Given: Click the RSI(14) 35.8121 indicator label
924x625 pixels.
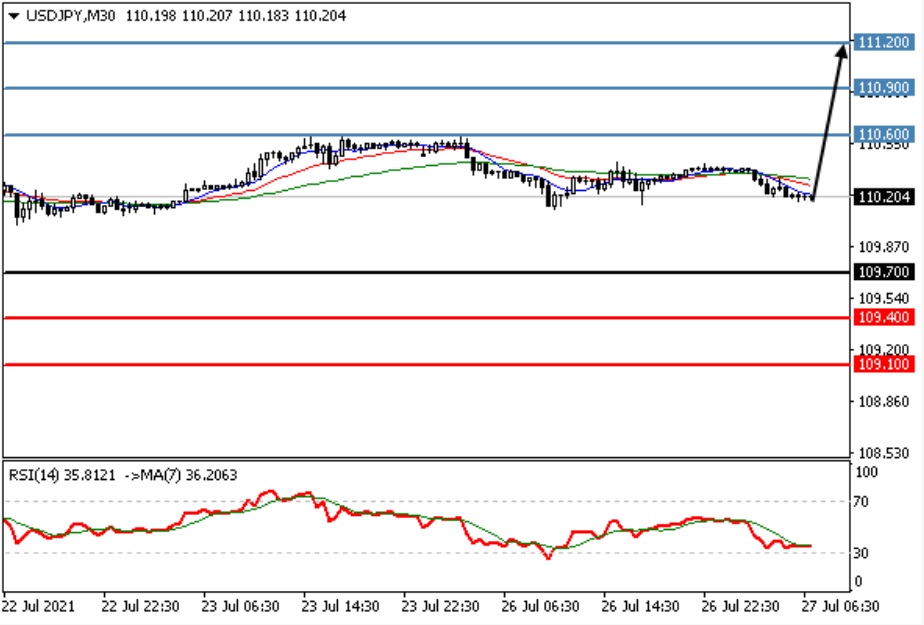Looking at the screenshot, I should pos(62,475).
